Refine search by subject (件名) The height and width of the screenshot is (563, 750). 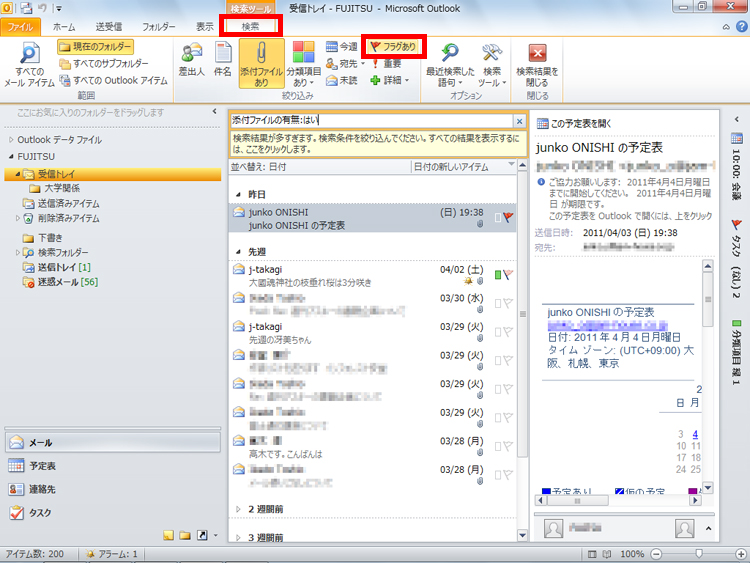tap(222, 59)
